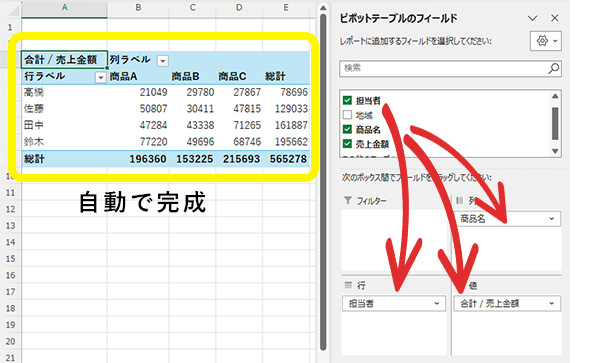Select the total cell 196360
This screenshot has height=363, width=603.
(x=138, y=159)
